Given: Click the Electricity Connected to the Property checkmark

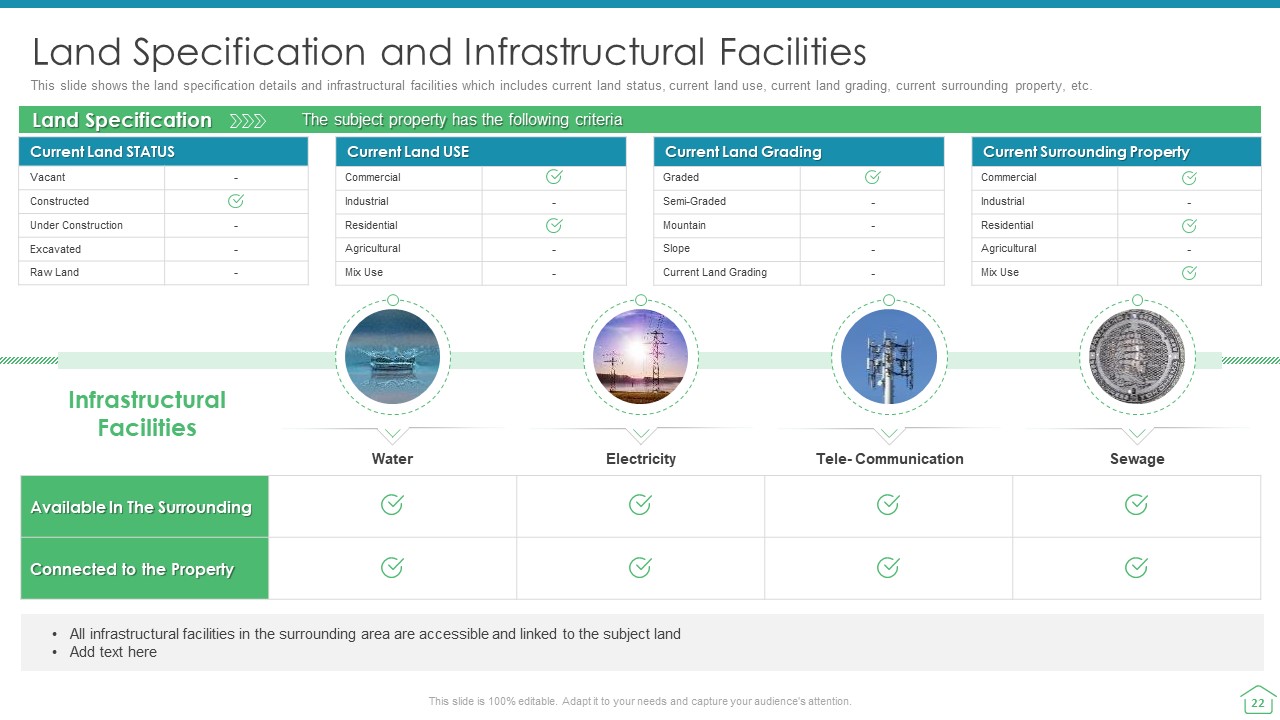Looking at the screenshot, I should (640, 568).
